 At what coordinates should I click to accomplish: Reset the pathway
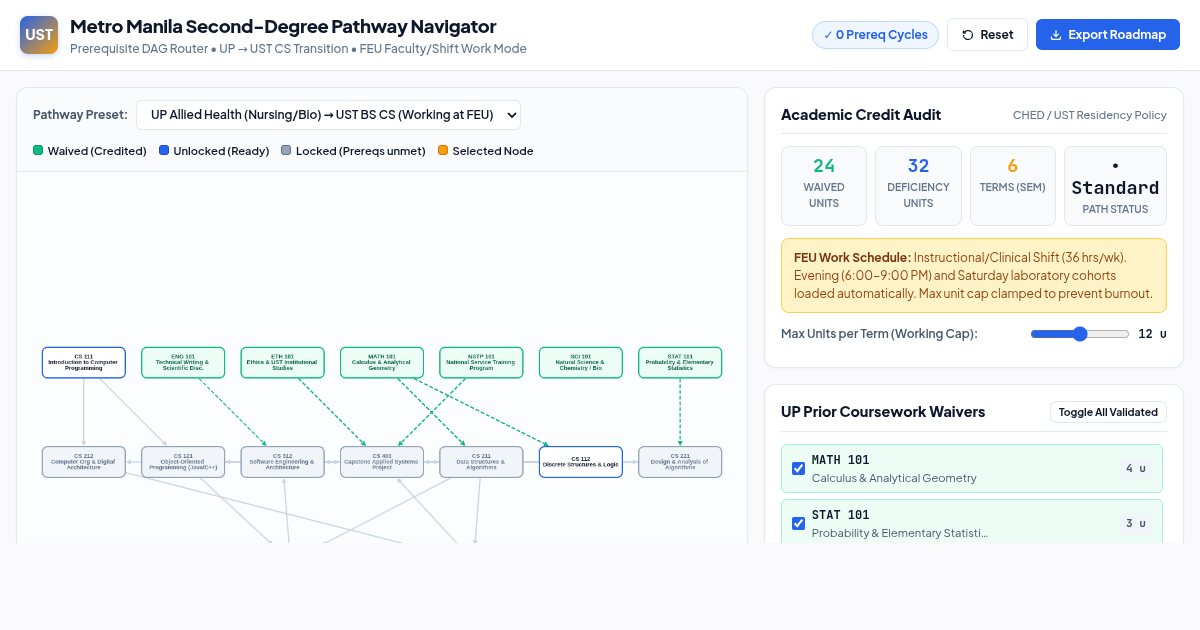987,35
